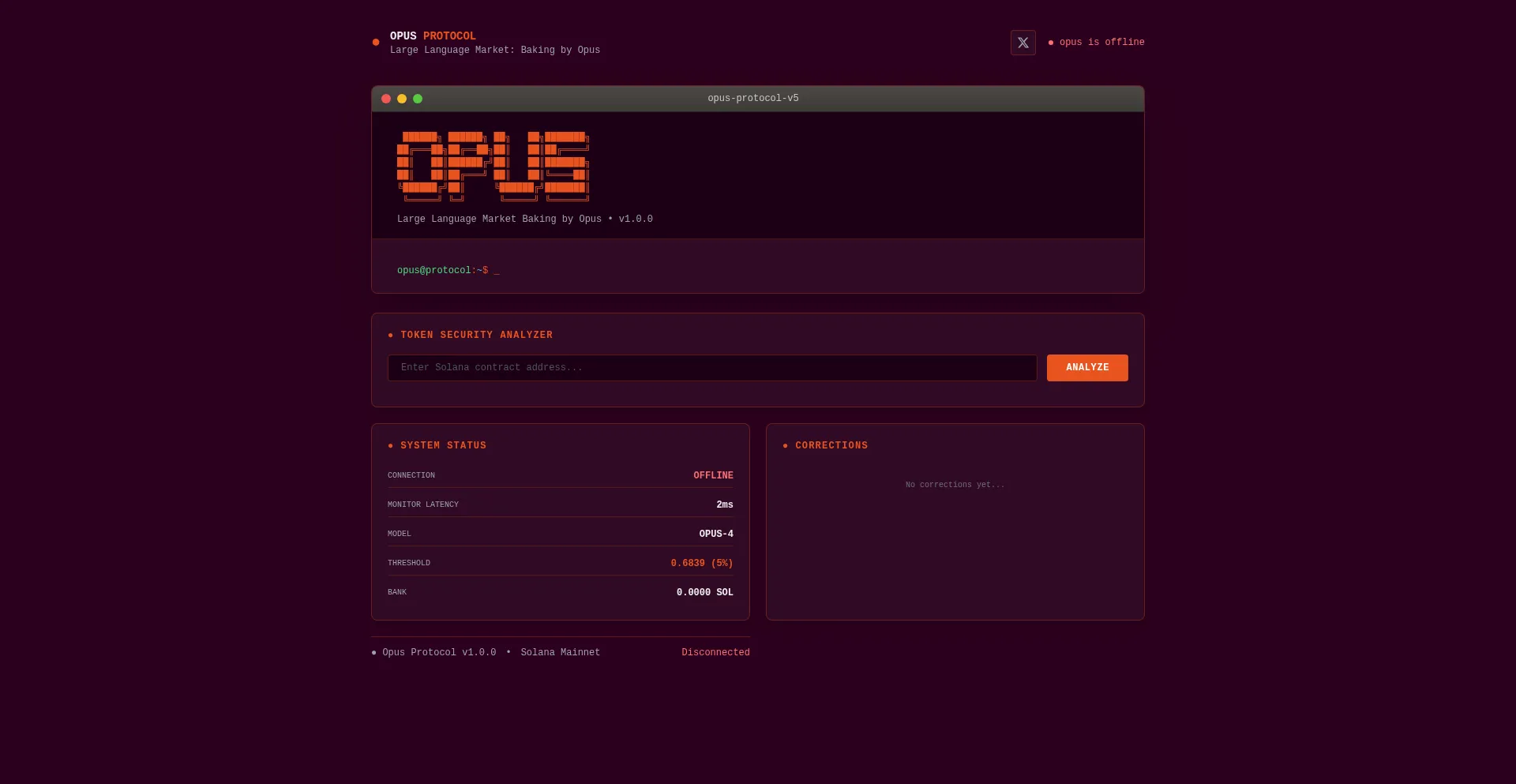Click the green traffic light in terminal window
This screenshot has height=784, width=1516.
point(417,98)
